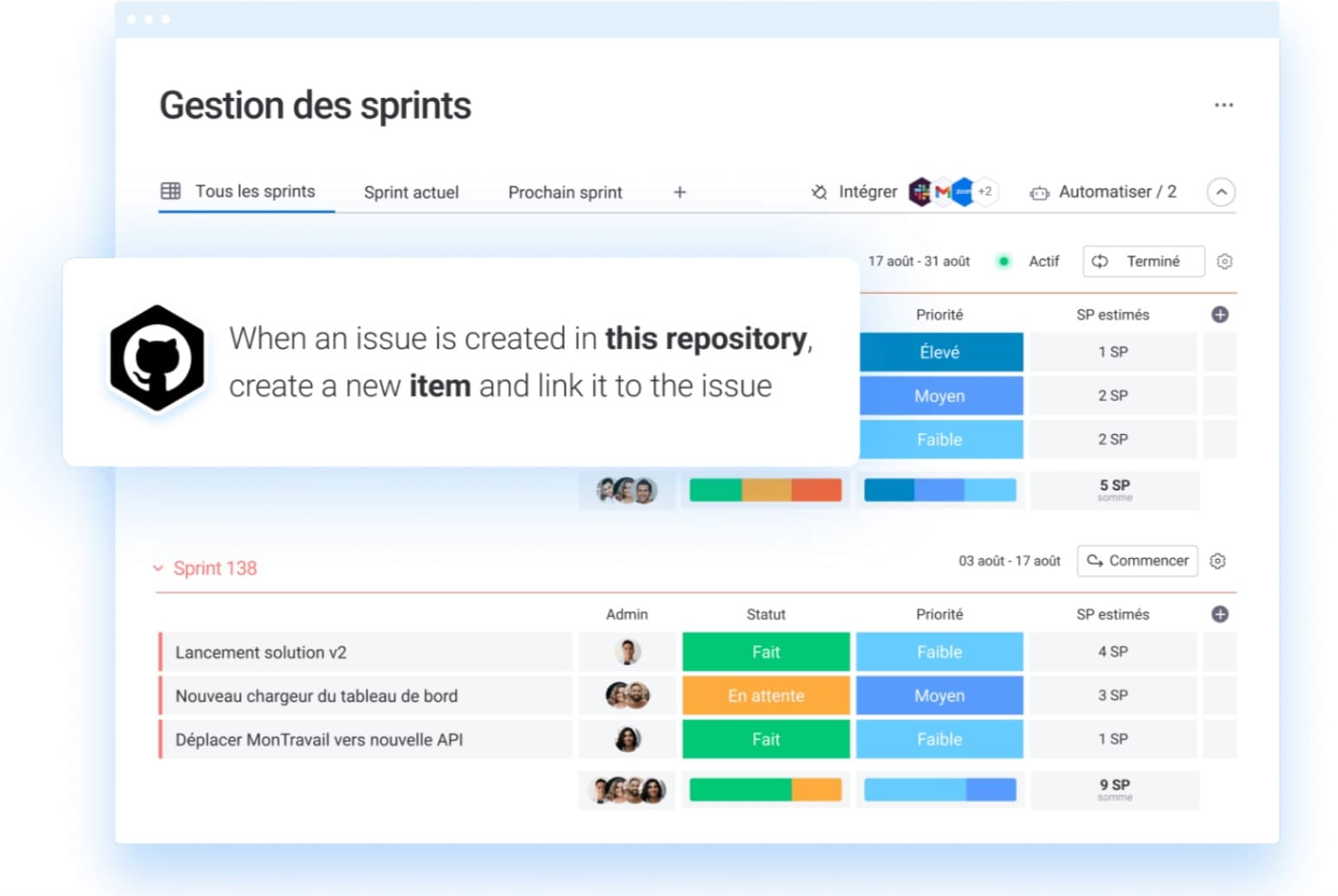Open the Prochain sprint tab
This screenshot has height=896, width=1338.
564,192
